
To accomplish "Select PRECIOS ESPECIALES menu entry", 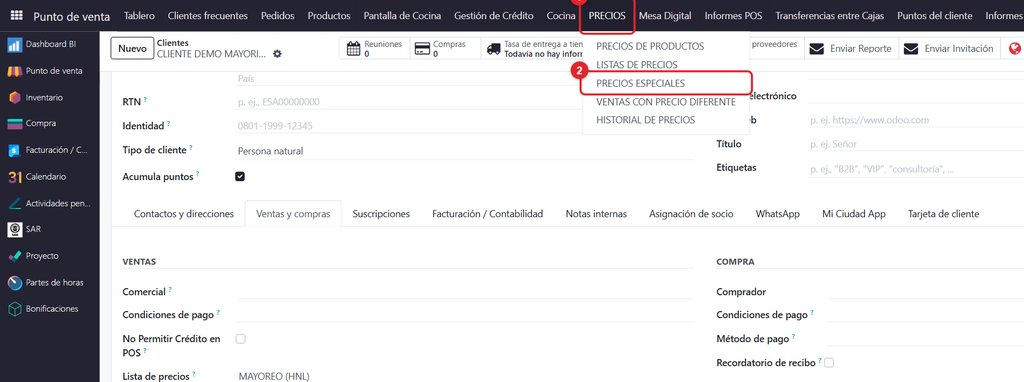I will [x=641, y=84].
